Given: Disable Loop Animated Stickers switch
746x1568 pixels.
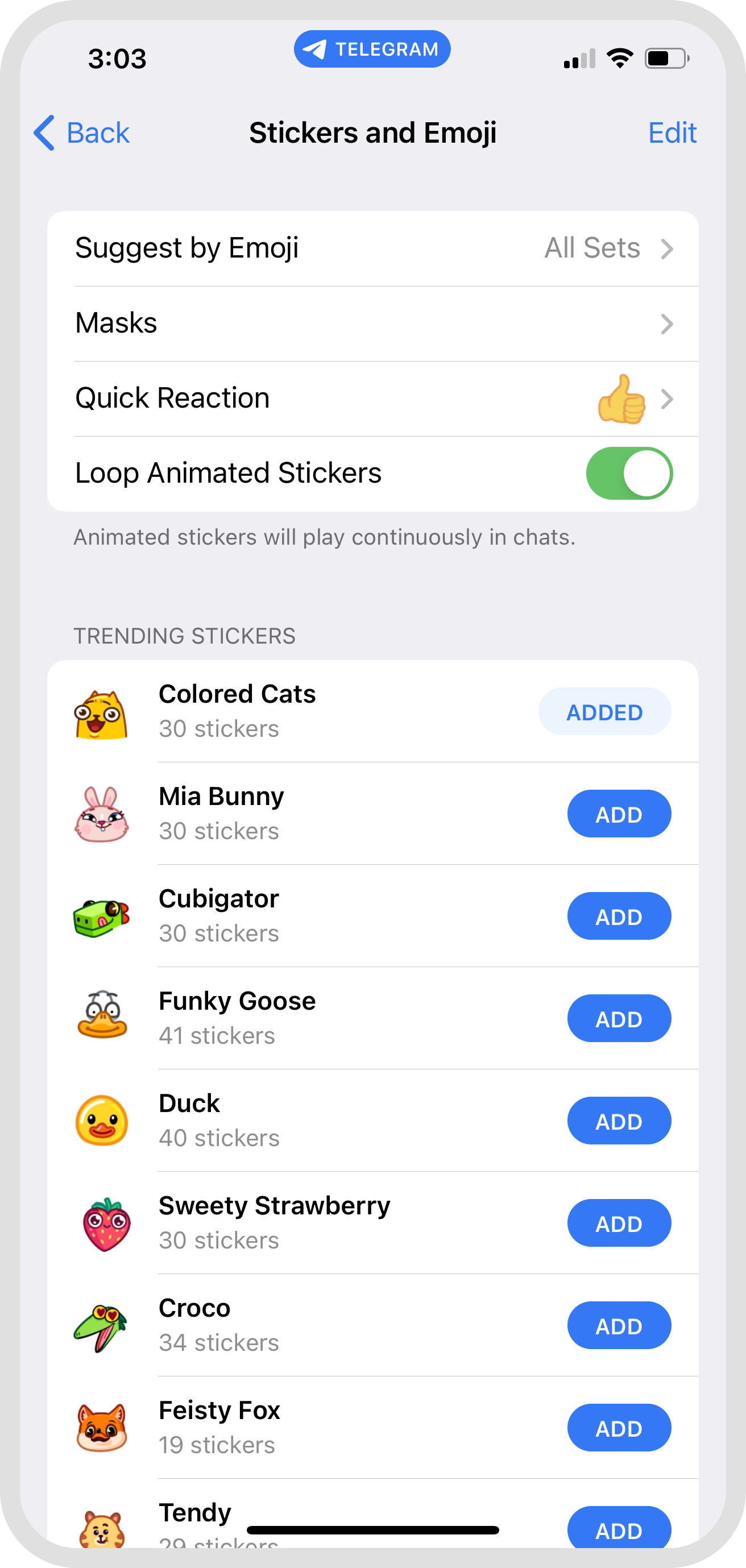Looking at the screenshot, I should pos(629,474).
